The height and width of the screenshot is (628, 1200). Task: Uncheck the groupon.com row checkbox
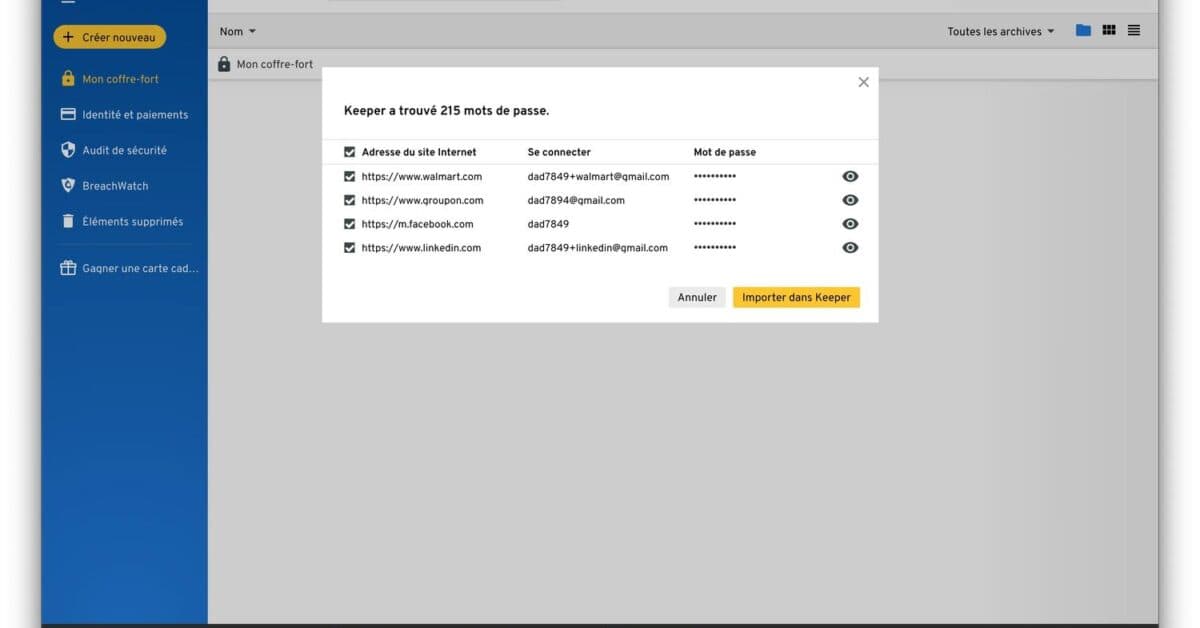(349, 200)
